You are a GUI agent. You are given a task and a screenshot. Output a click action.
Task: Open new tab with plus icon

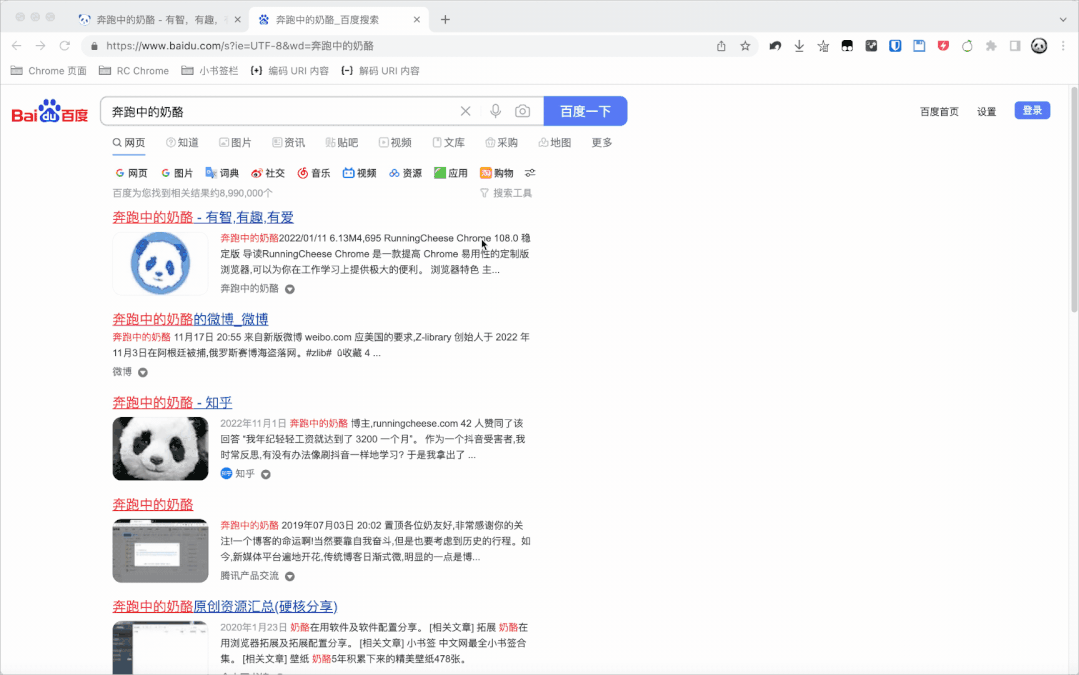pyautogui.click(x=445, y=20)
